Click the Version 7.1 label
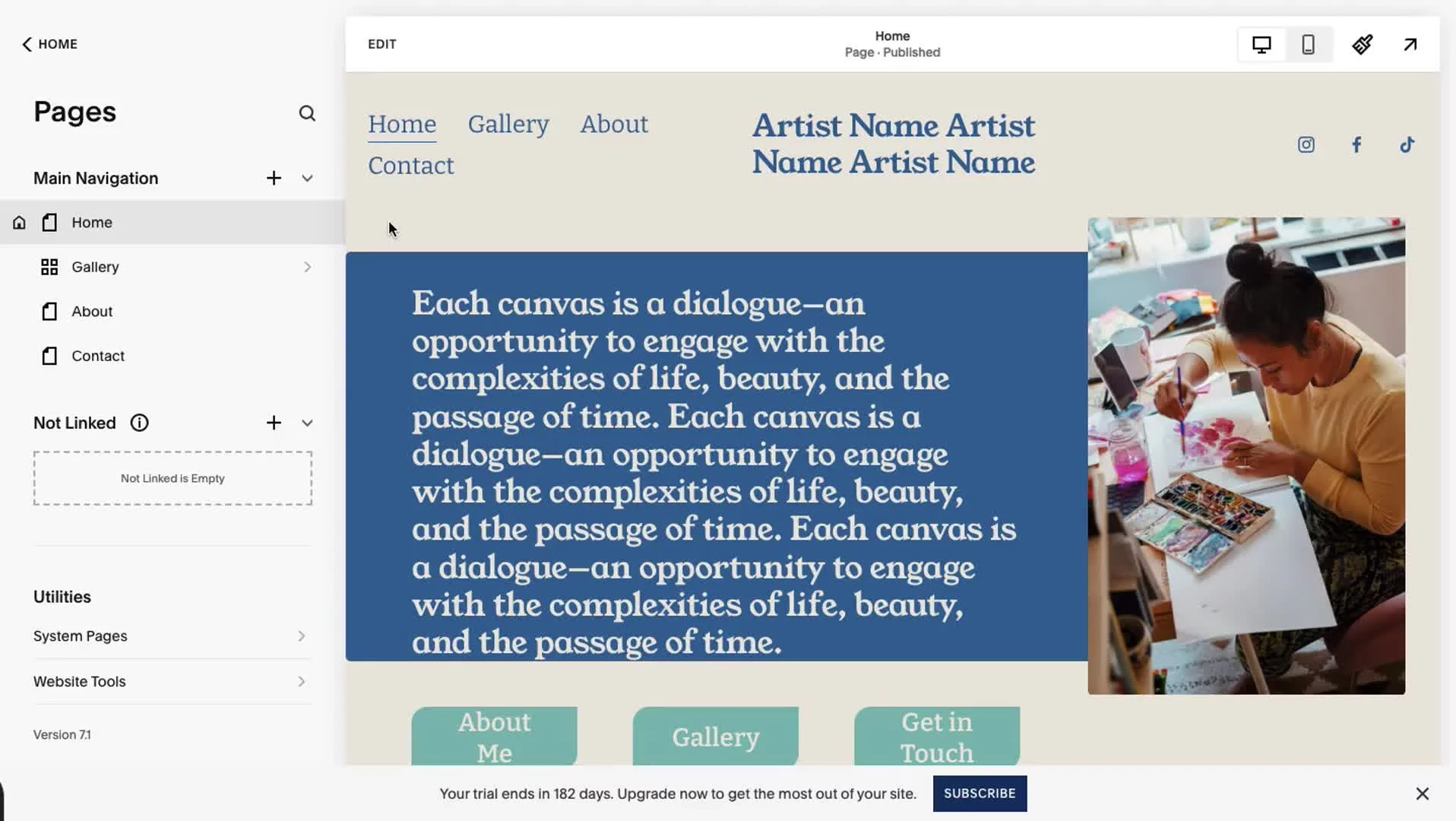This screenshot has width=1456, height=821. [62, 735]
